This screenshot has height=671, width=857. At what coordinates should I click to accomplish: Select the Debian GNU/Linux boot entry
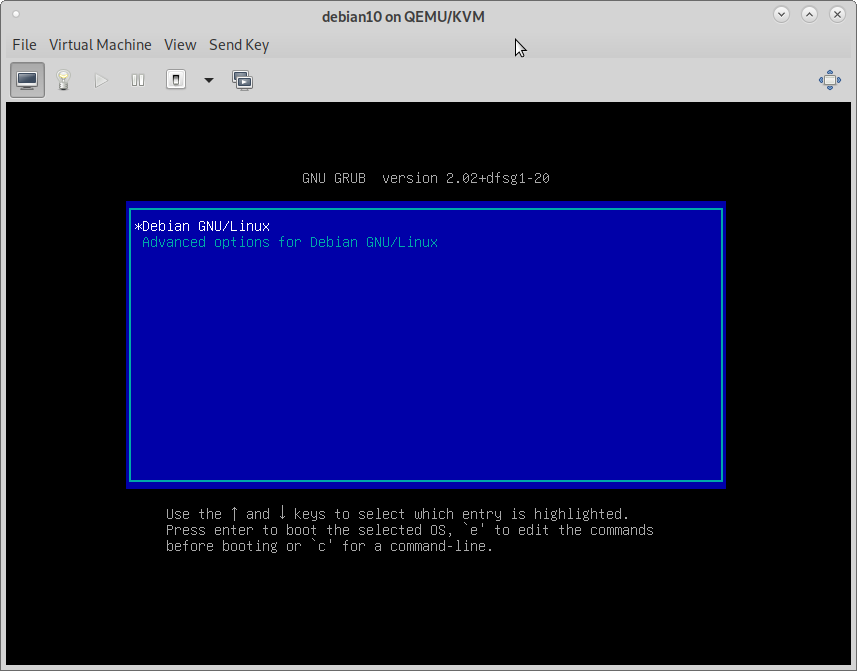point(206,227)
